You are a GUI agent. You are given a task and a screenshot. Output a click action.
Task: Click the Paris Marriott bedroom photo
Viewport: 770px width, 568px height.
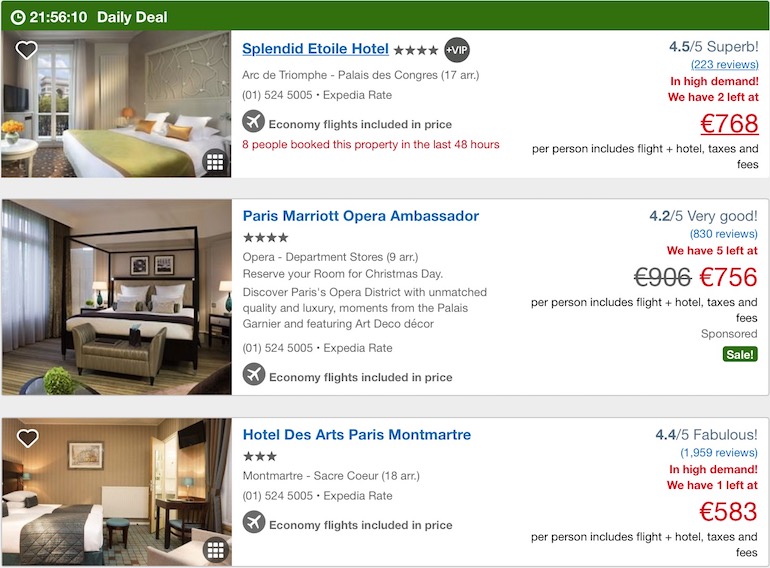[x=116, y=297]
